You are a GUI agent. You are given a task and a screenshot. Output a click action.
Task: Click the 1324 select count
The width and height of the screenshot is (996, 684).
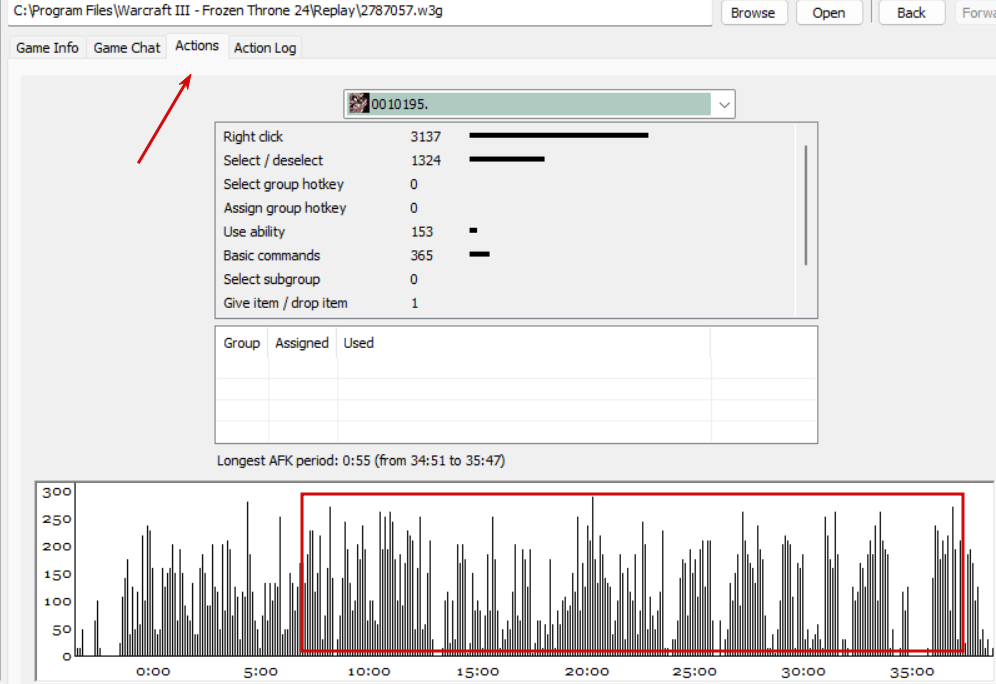(426, 160)
